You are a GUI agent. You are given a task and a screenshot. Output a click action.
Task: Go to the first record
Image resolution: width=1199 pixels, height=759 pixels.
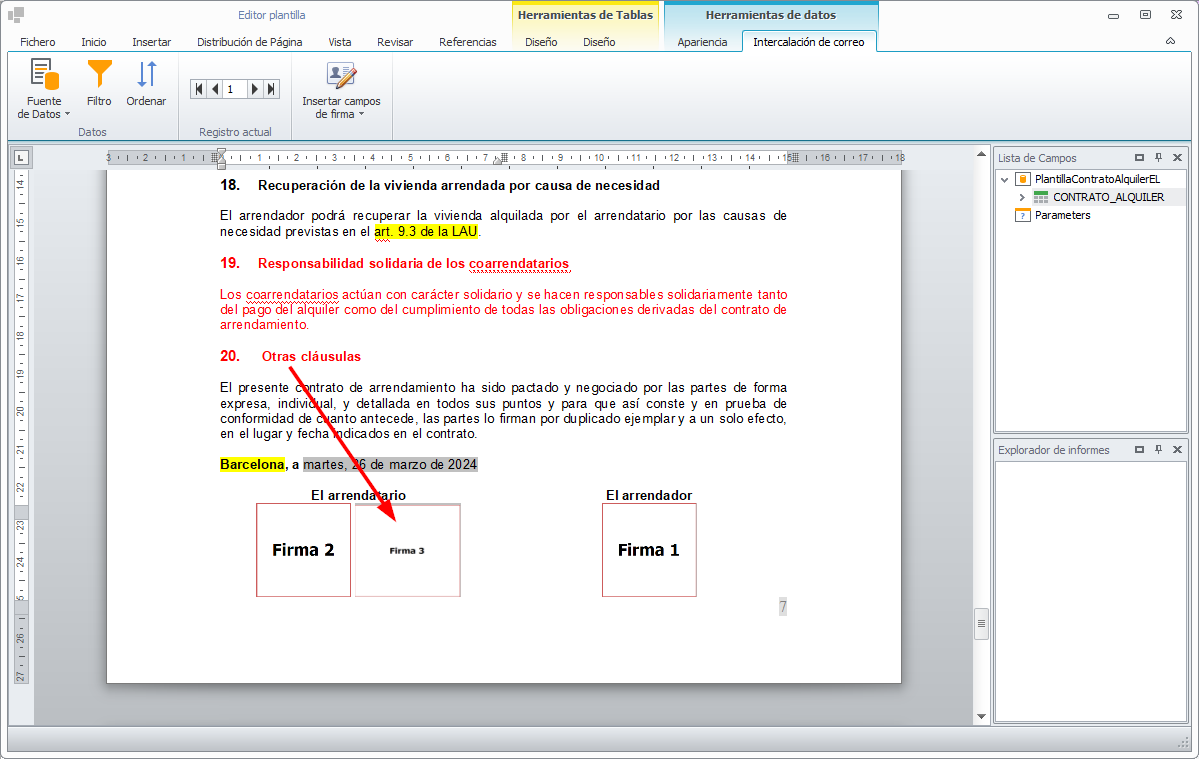199,89
